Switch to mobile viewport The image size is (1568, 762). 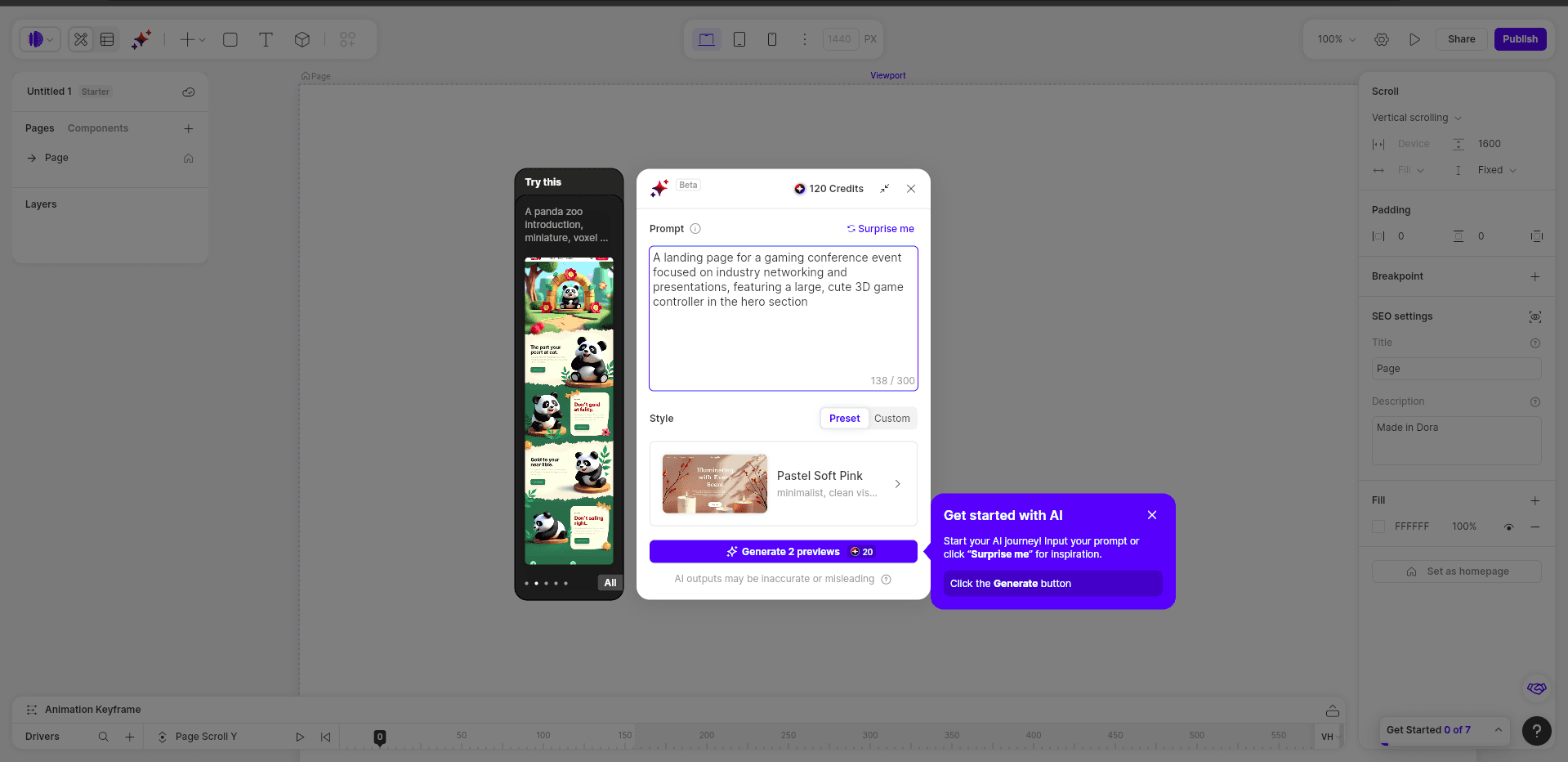[x=772, y=39]
